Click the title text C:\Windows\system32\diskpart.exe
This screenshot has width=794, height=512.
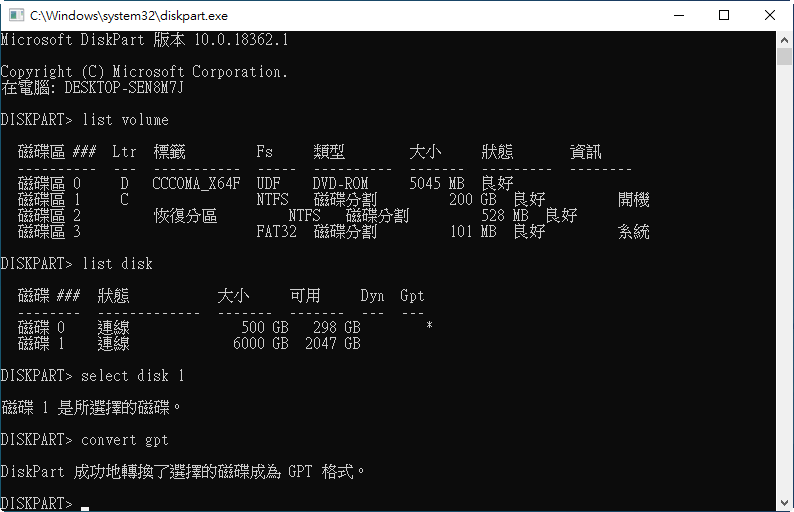click(129, 16)
